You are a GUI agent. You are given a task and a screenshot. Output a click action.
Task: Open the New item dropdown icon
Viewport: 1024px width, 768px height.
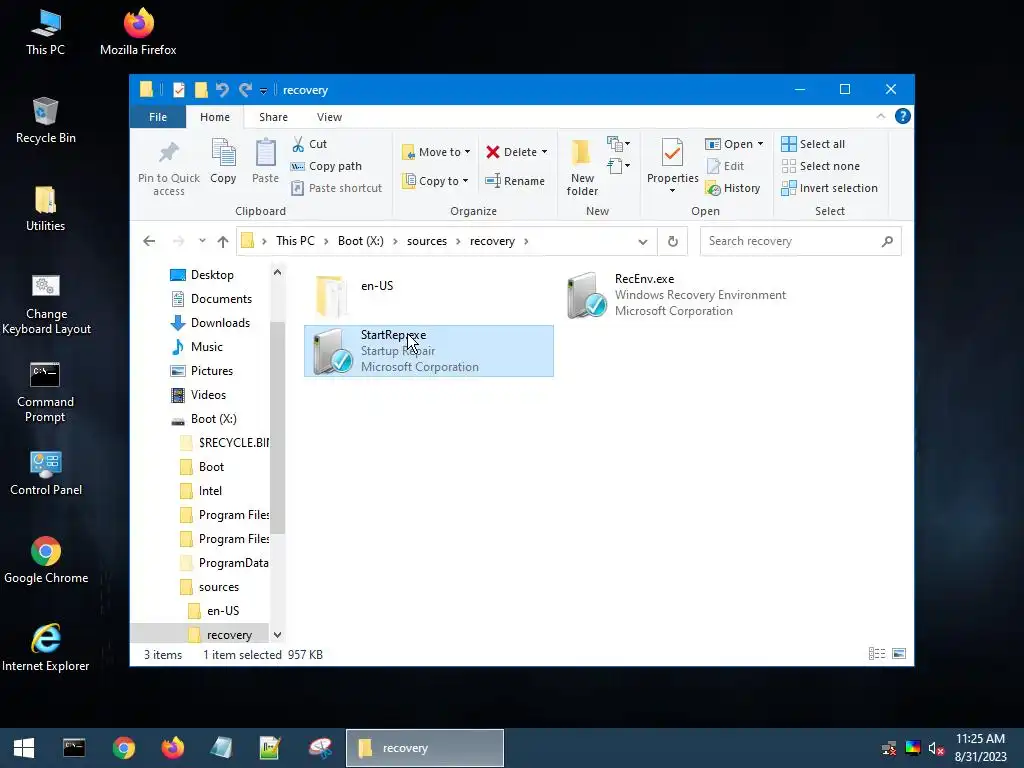coord(618,143)
